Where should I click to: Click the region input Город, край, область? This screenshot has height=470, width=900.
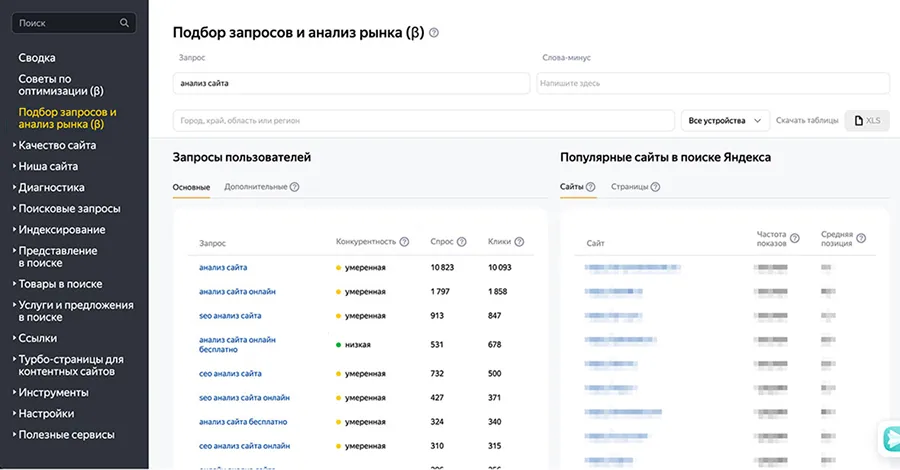pos(424,121)
